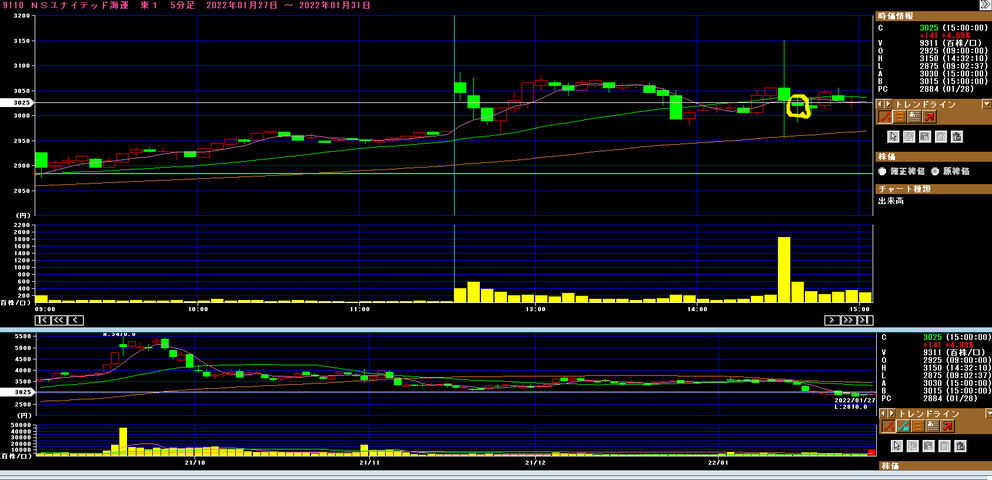The height and width of the screenshot is (480, 992).
Task: Click the 3025 price marker on lower chart axis
Action: (17, 392)
